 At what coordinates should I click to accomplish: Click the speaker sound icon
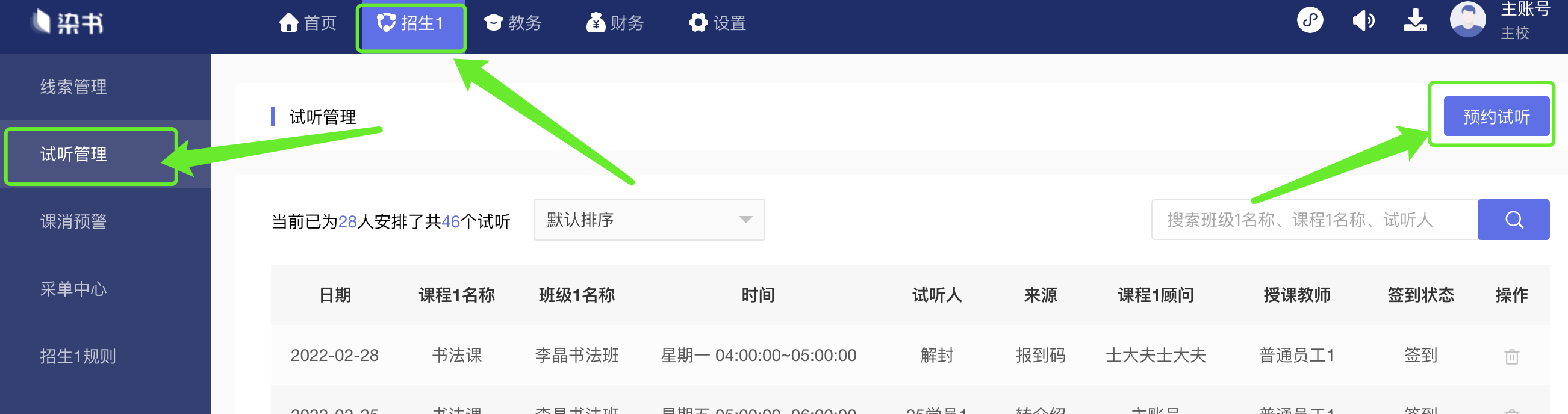[x=1363, y=20]
